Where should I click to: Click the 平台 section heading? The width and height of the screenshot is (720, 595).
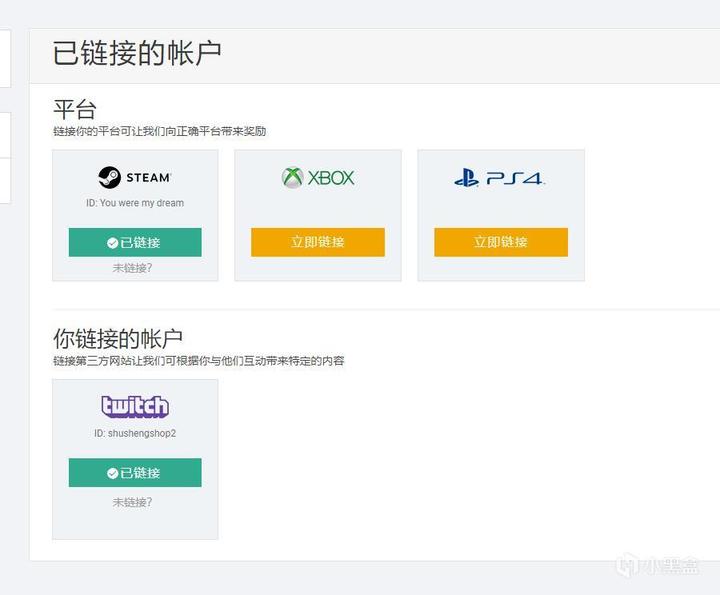pyautogui.click(x=74, y=110)
